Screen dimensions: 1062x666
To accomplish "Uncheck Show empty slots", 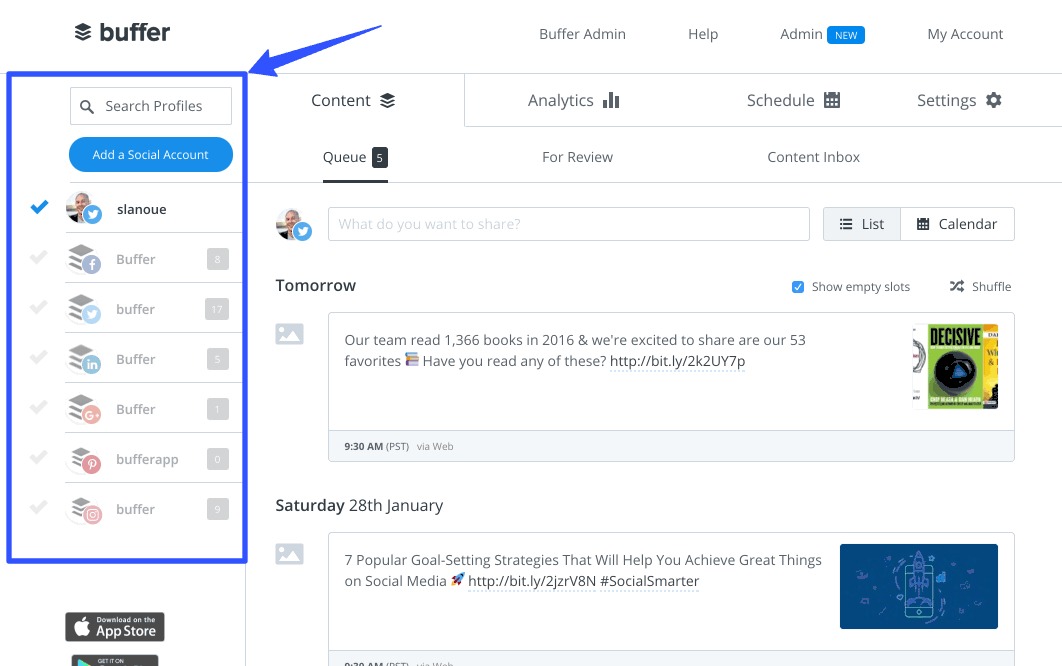I will point(797,286).
